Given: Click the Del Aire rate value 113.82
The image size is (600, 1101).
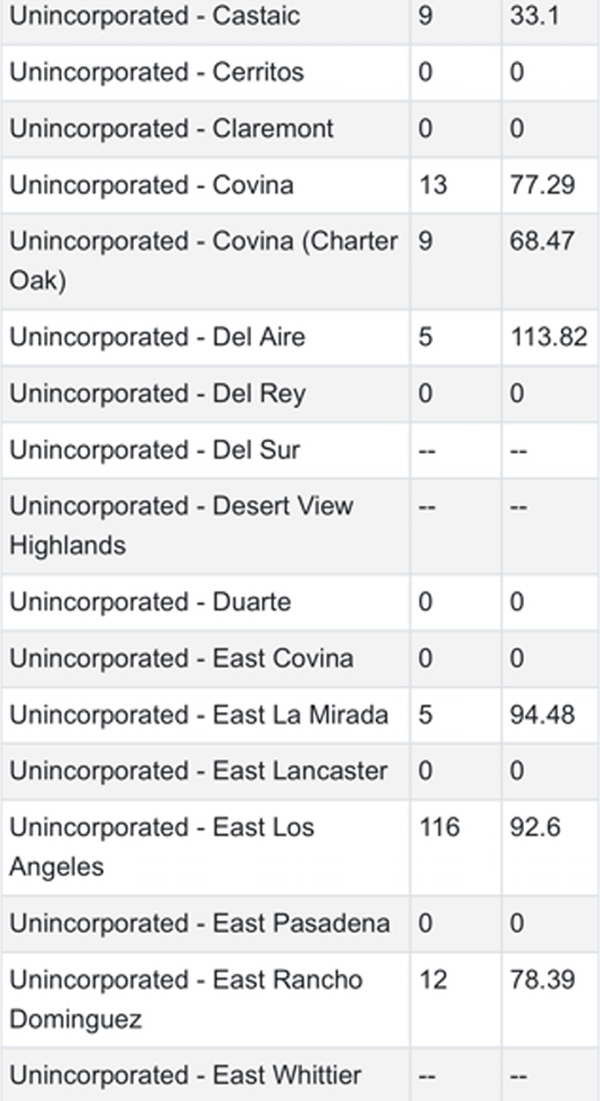Looking at the screenshot, I should point(549,337).
